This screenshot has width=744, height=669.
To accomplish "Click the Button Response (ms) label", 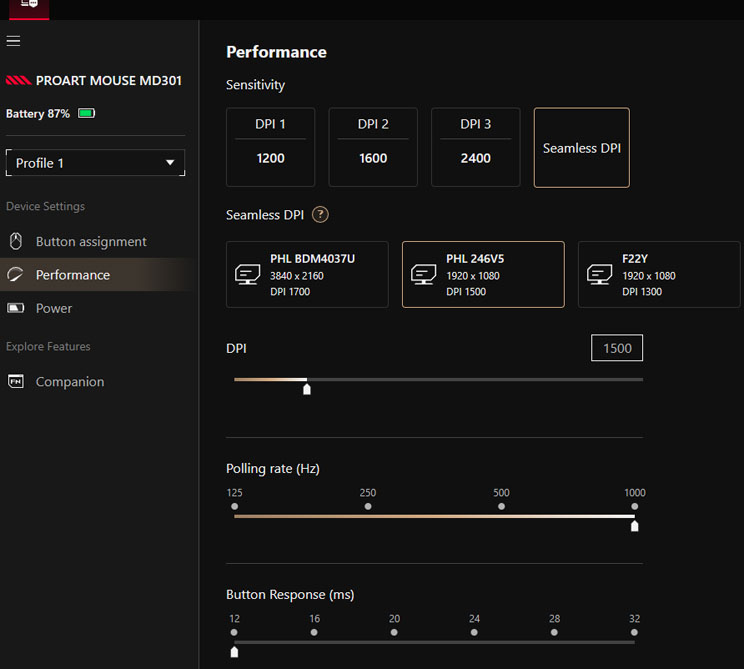I will pos(290,595).
